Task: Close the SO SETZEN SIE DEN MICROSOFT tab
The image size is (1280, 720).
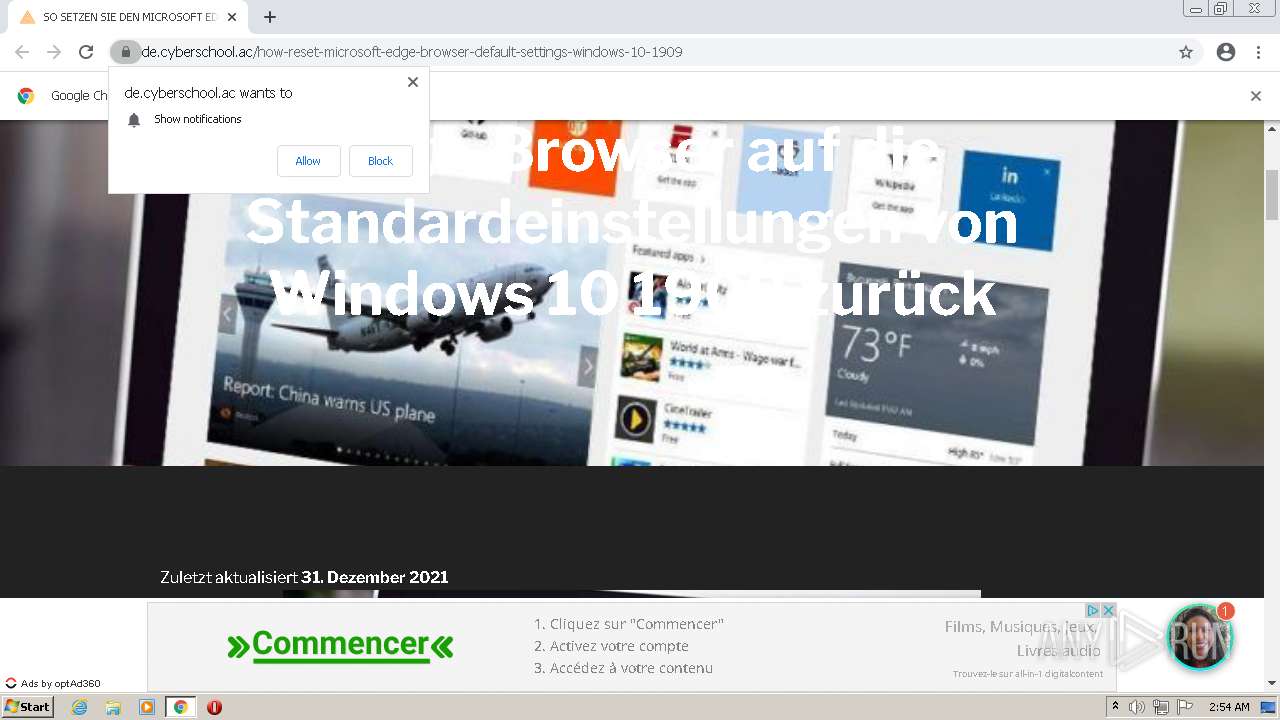Action: click(x=232, y=17)
